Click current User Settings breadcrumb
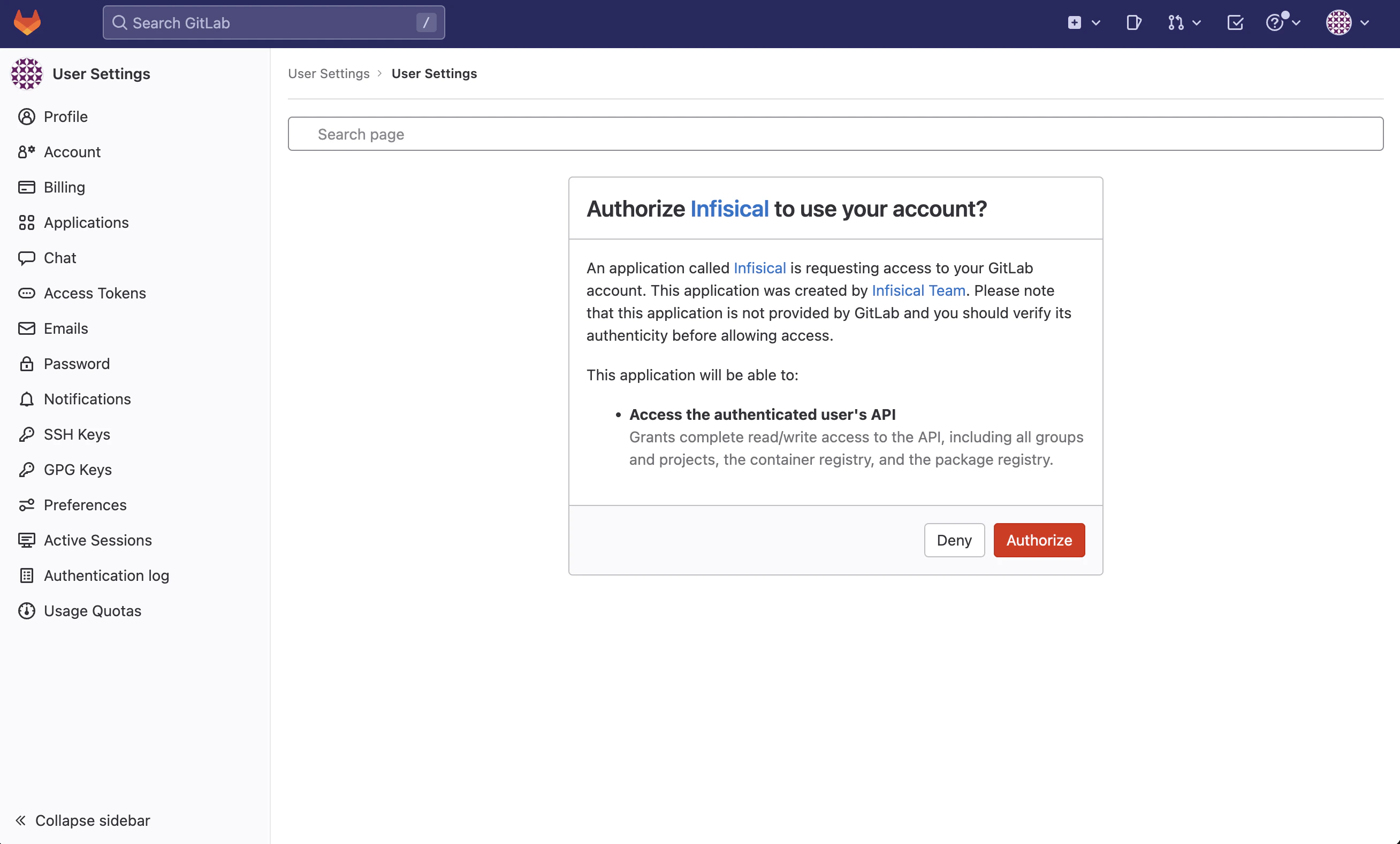The image size is (1400, 844). pyautogui.click(x=434, y=73)
